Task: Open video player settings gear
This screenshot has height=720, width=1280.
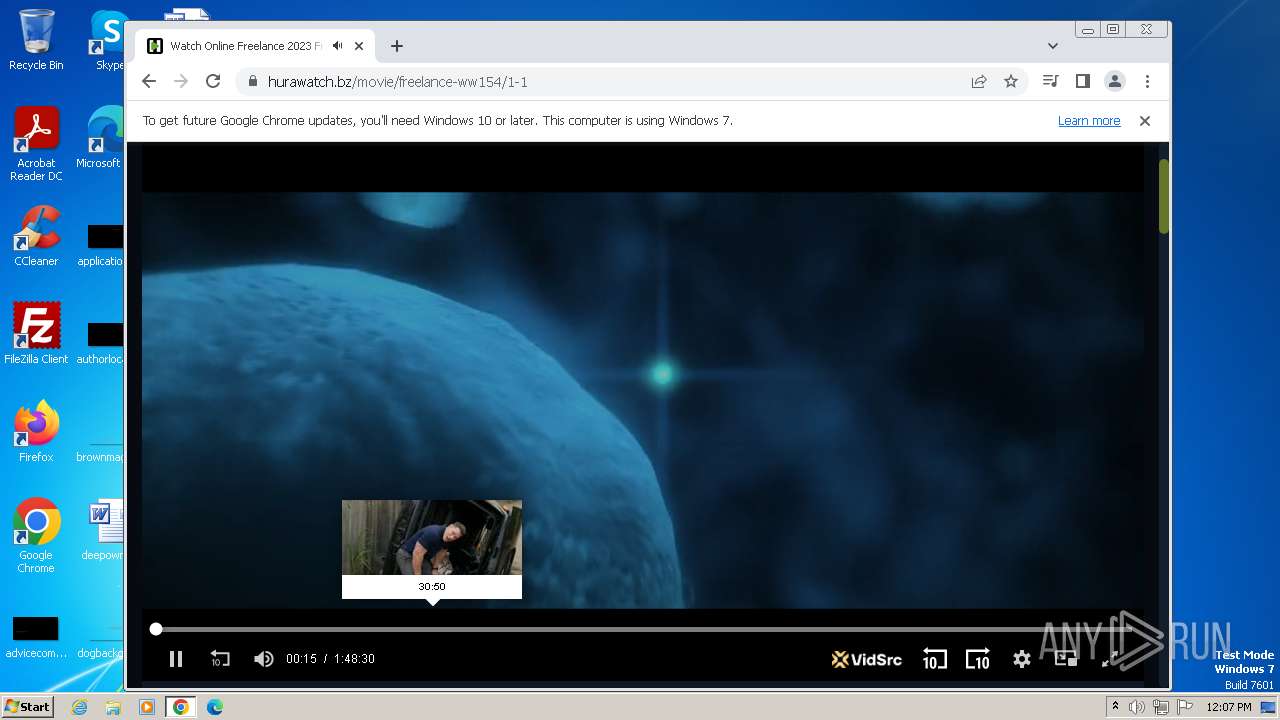Action: (x=1021, y=659)
